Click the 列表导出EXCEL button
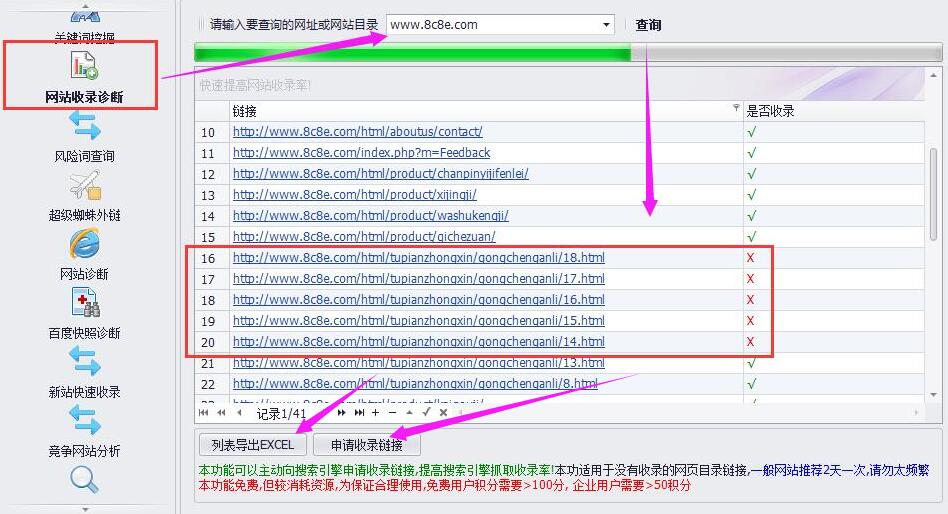The height and width of the screenshot is (514, 948). [253, 445]
